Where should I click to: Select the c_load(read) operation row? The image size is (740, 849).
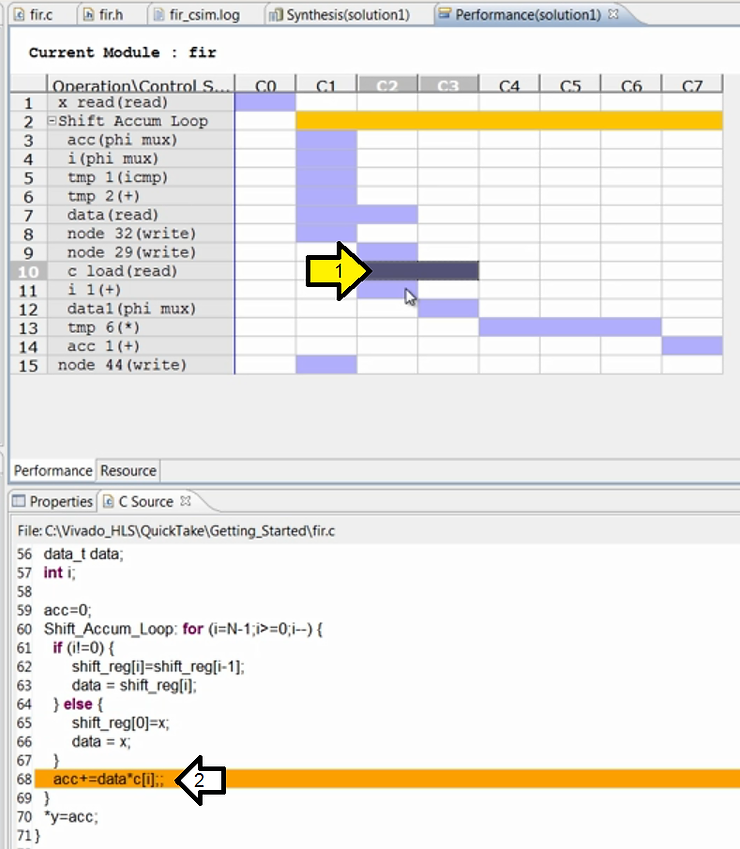pyautogui.click(x=141, y=271)
